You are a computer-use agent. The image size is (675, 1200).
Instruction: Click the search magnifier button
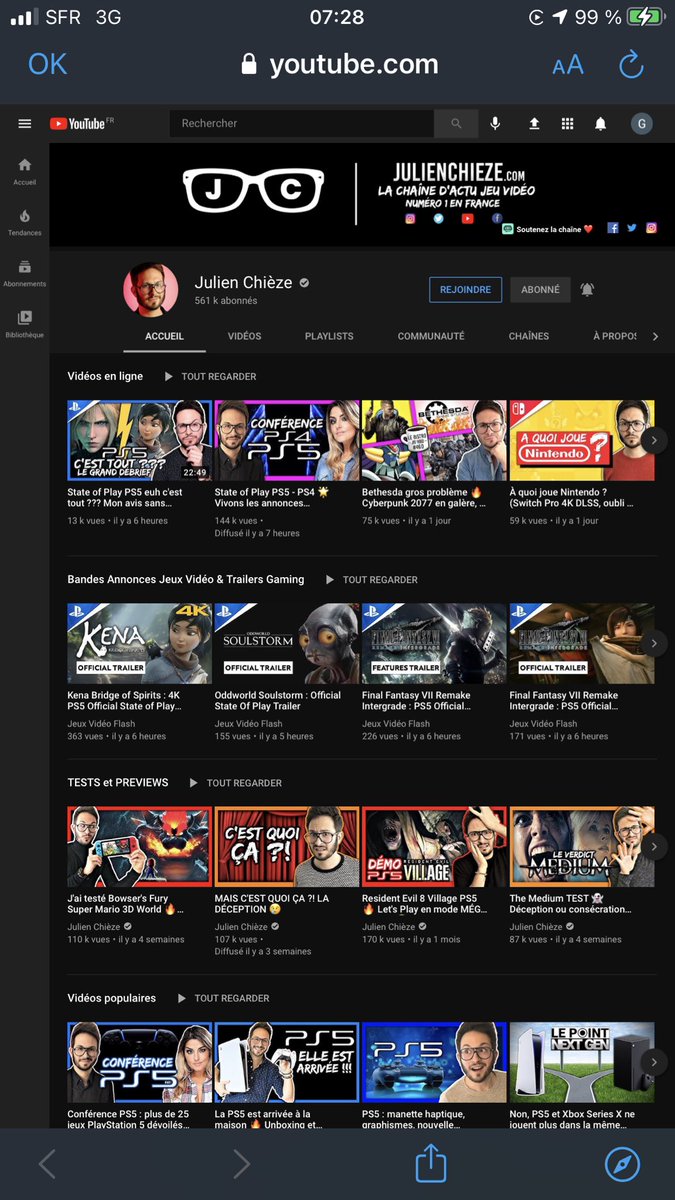pos(457,123)
